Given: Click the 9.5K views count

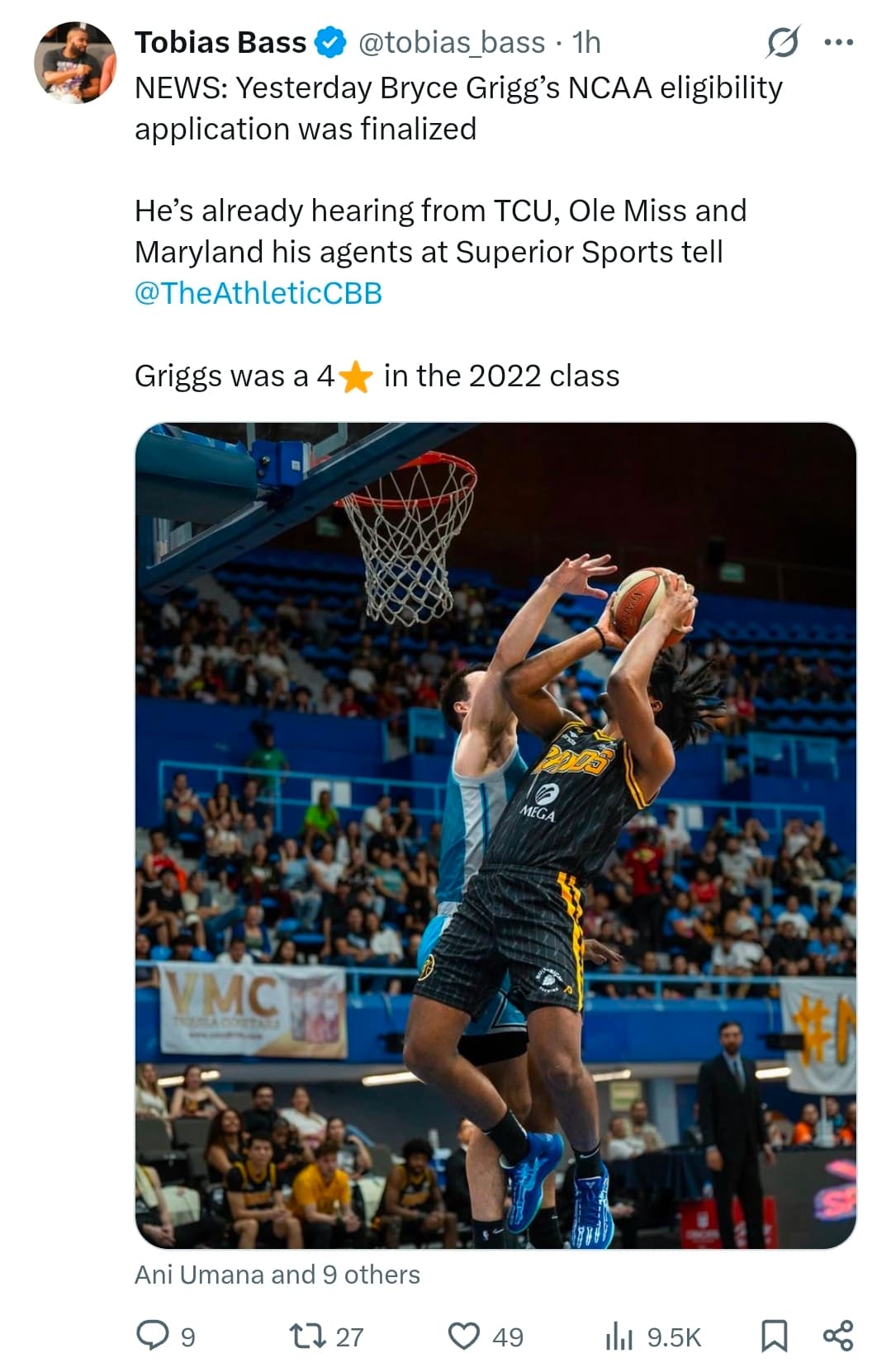Looking at the screenshot, I should point(674,1337).
